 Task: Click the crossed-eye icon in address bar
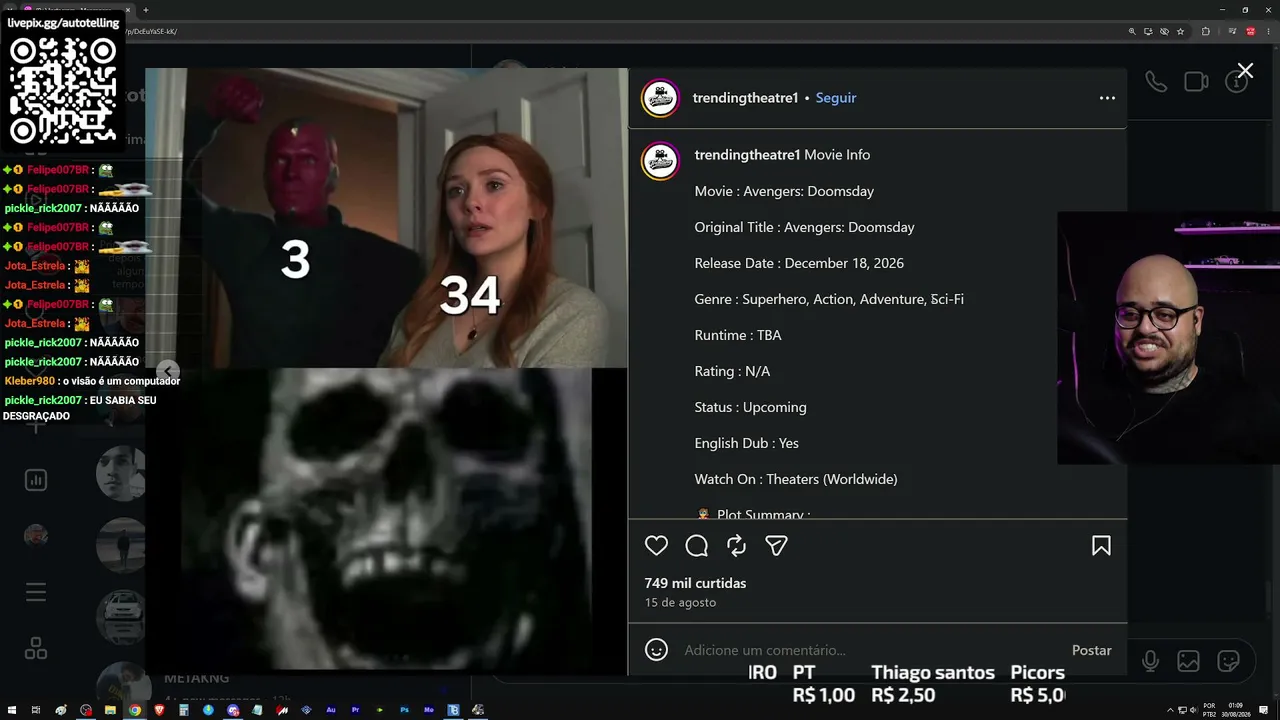point(1164,31)
